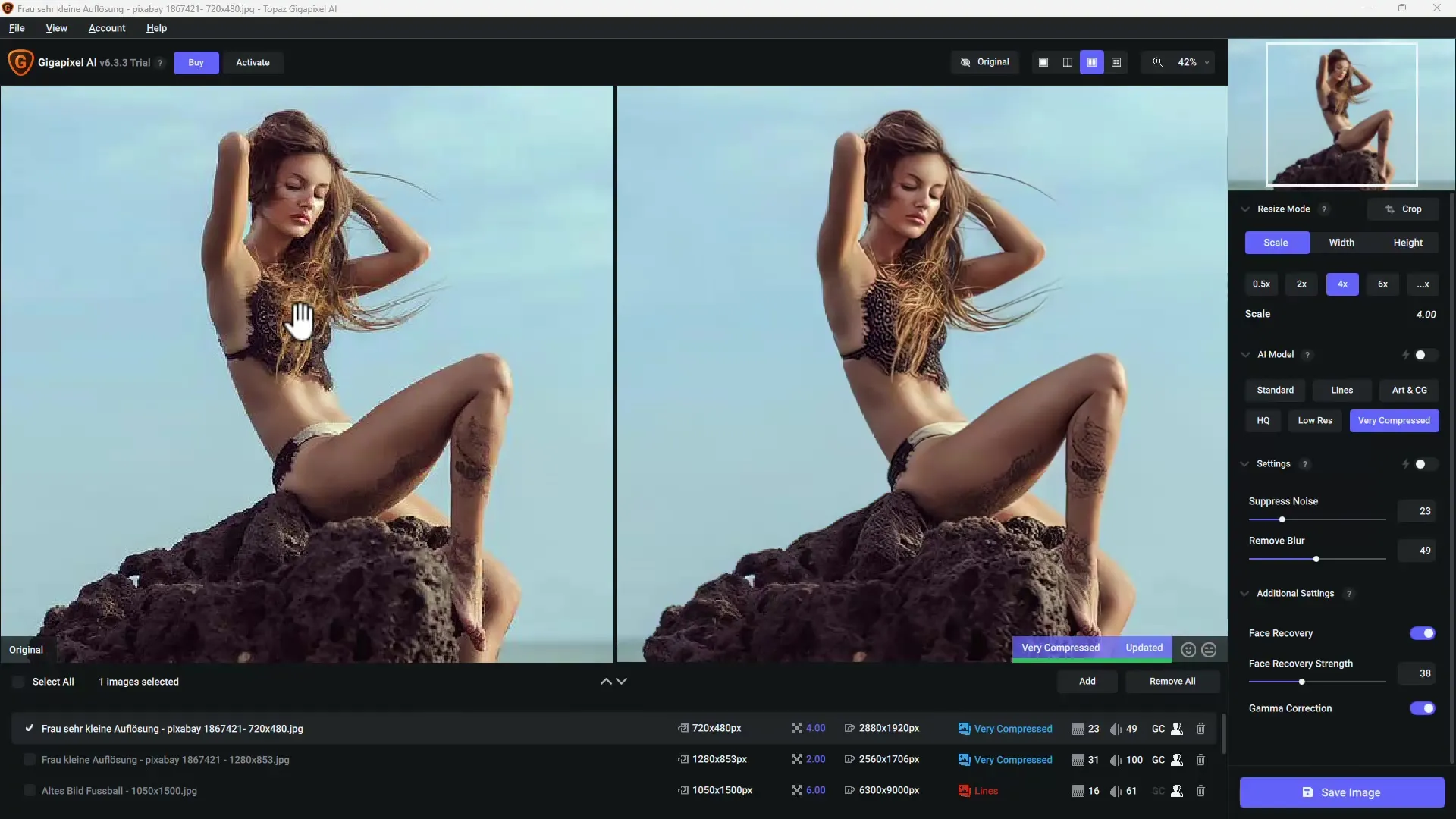Open the File menu

point(16,27)
